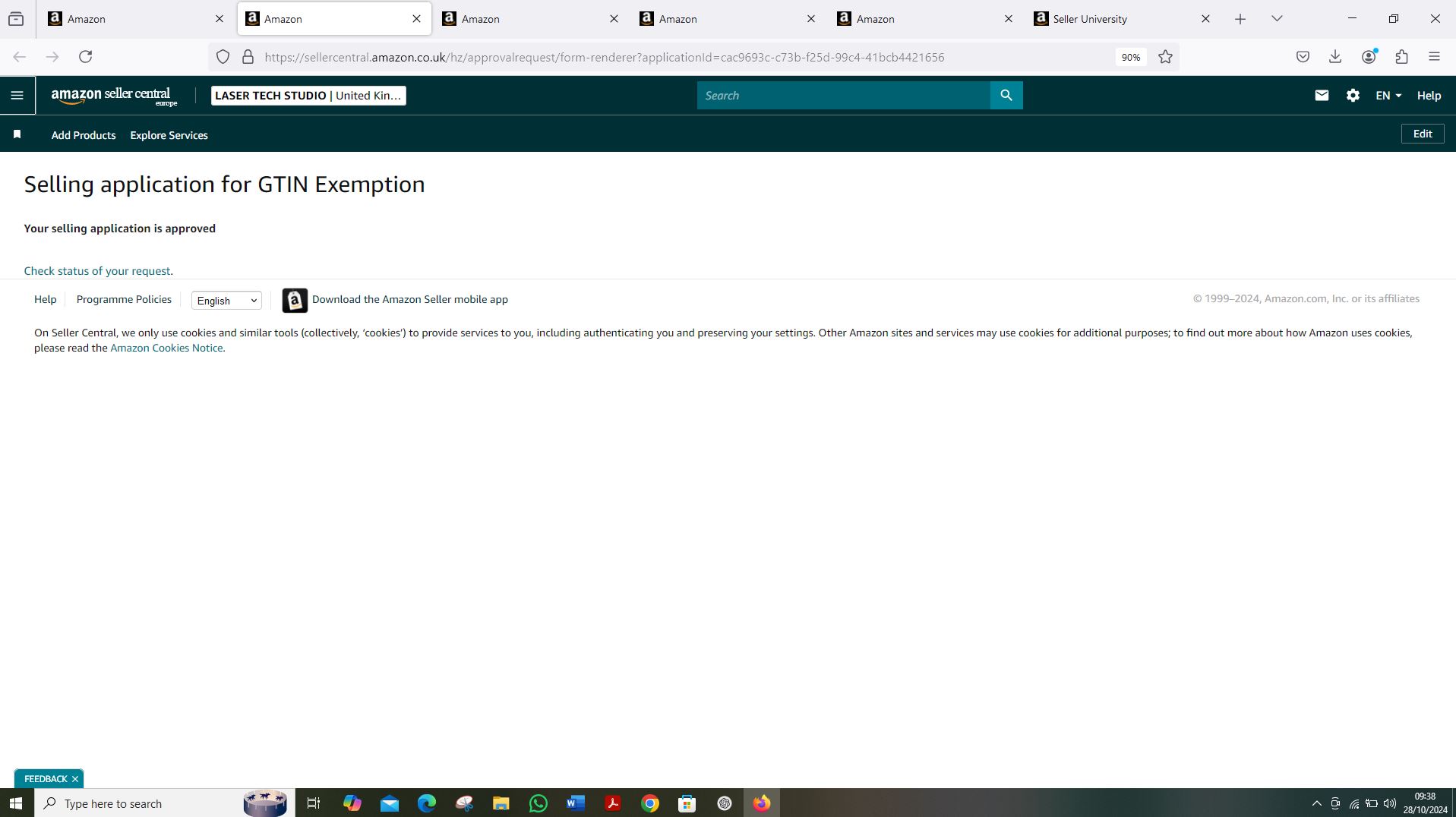The height and width of the screenshot is (817, 1456).
Task: Open Word from the taskbar
Action: click(x=575, y=803)
